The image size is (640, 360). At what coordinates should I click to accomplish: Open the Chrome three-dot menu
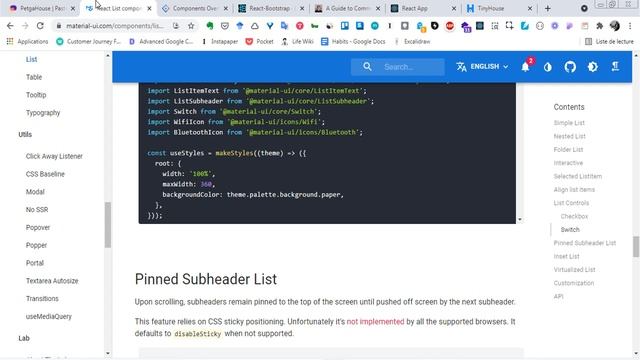point(630,26)
